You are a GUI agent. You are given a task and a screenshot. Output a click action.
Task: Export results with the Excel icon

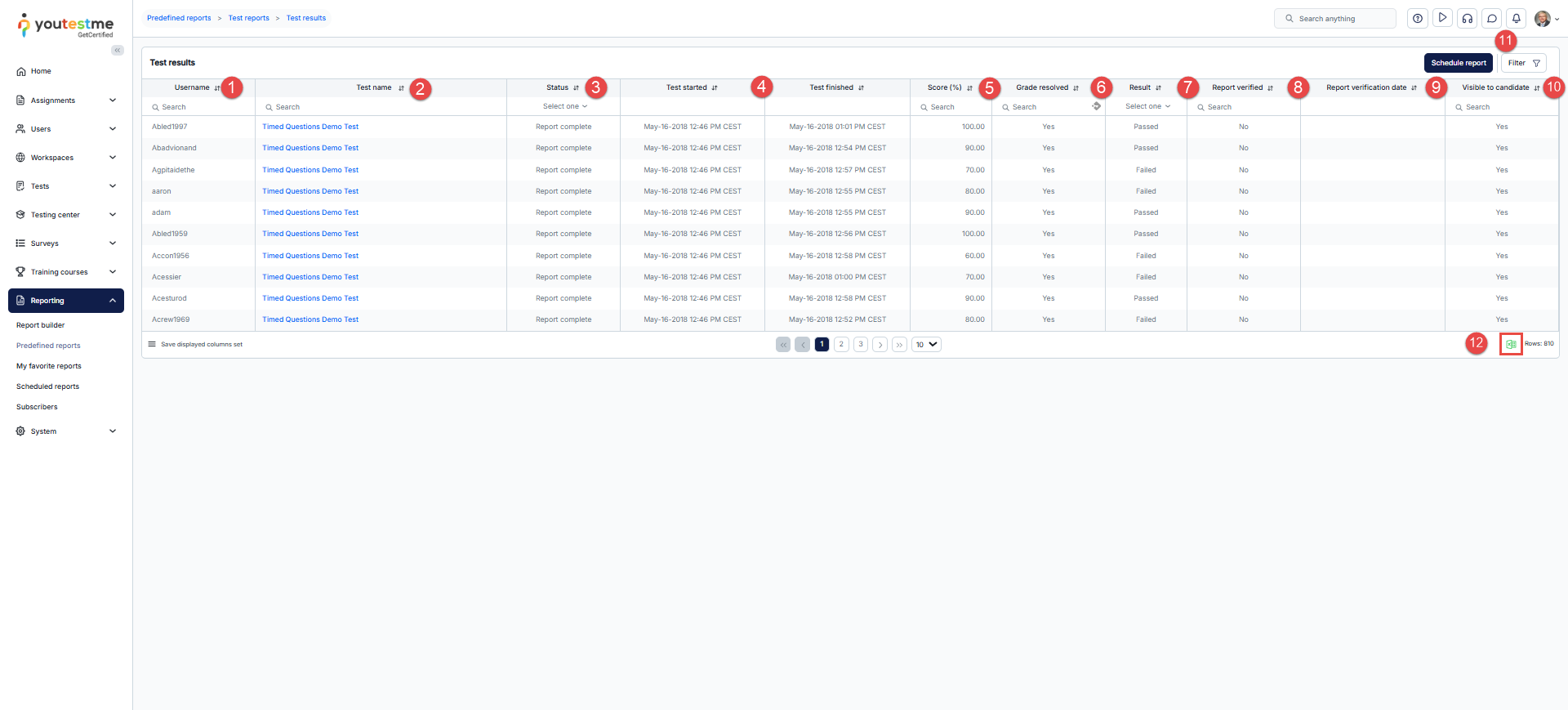click(x=1511, y=345)
